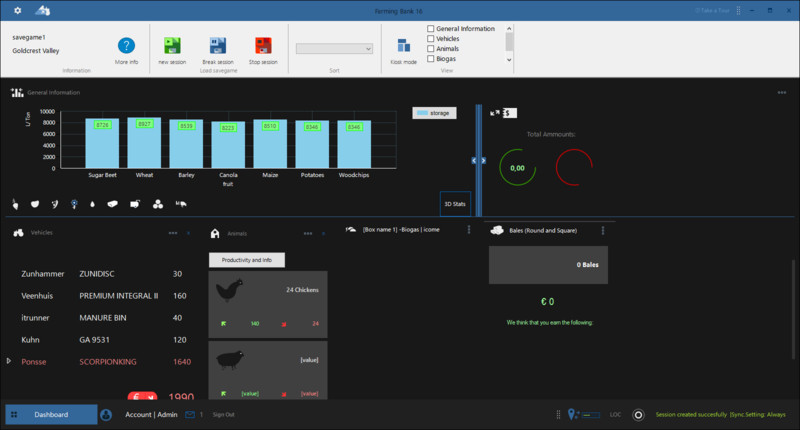
Task: Toggle the Animals view checkbox
Action: pyautogui.click(x=431, y=49)
